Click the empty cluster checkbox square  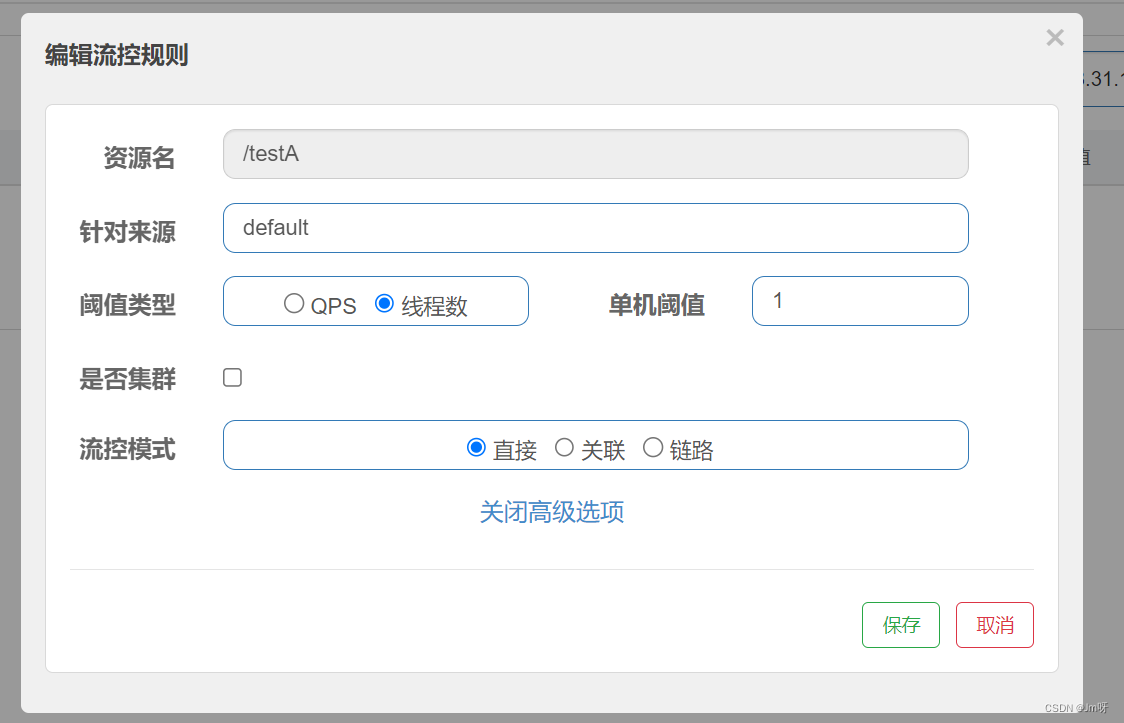(232, 377)
